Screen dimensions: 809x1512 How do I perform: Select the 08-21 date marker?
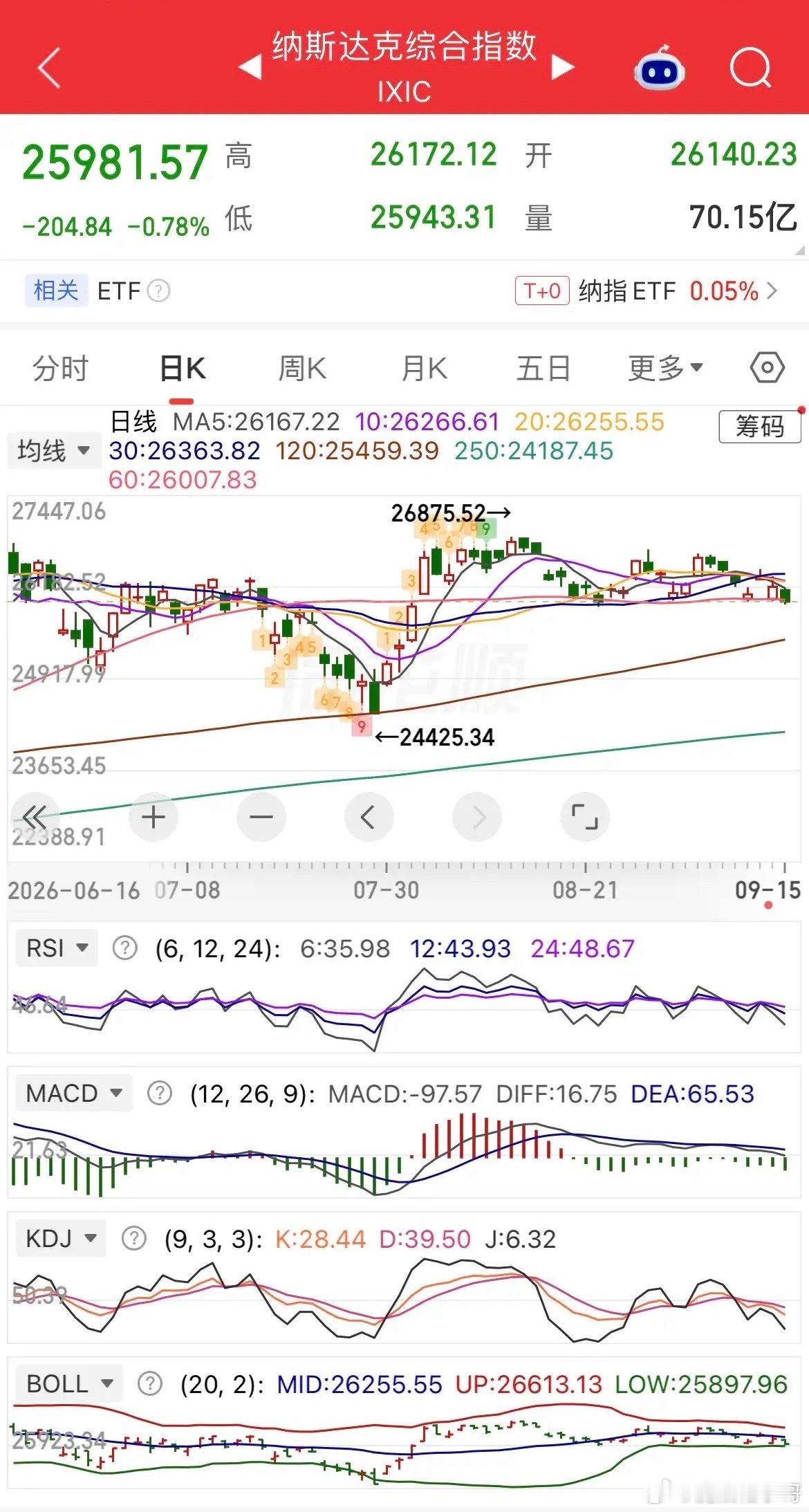click(x=585, y=890)
